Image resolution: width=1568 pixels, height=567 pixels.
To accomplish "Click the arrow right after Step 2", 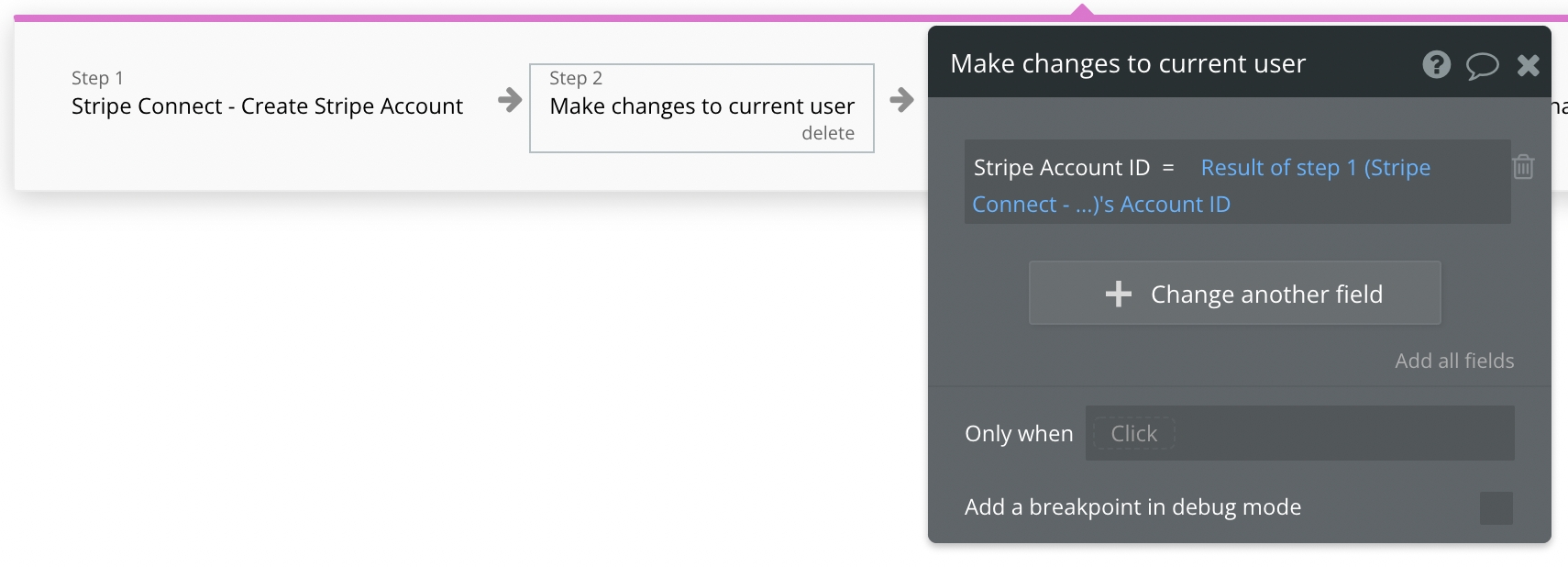I will (x=901, y=99).
